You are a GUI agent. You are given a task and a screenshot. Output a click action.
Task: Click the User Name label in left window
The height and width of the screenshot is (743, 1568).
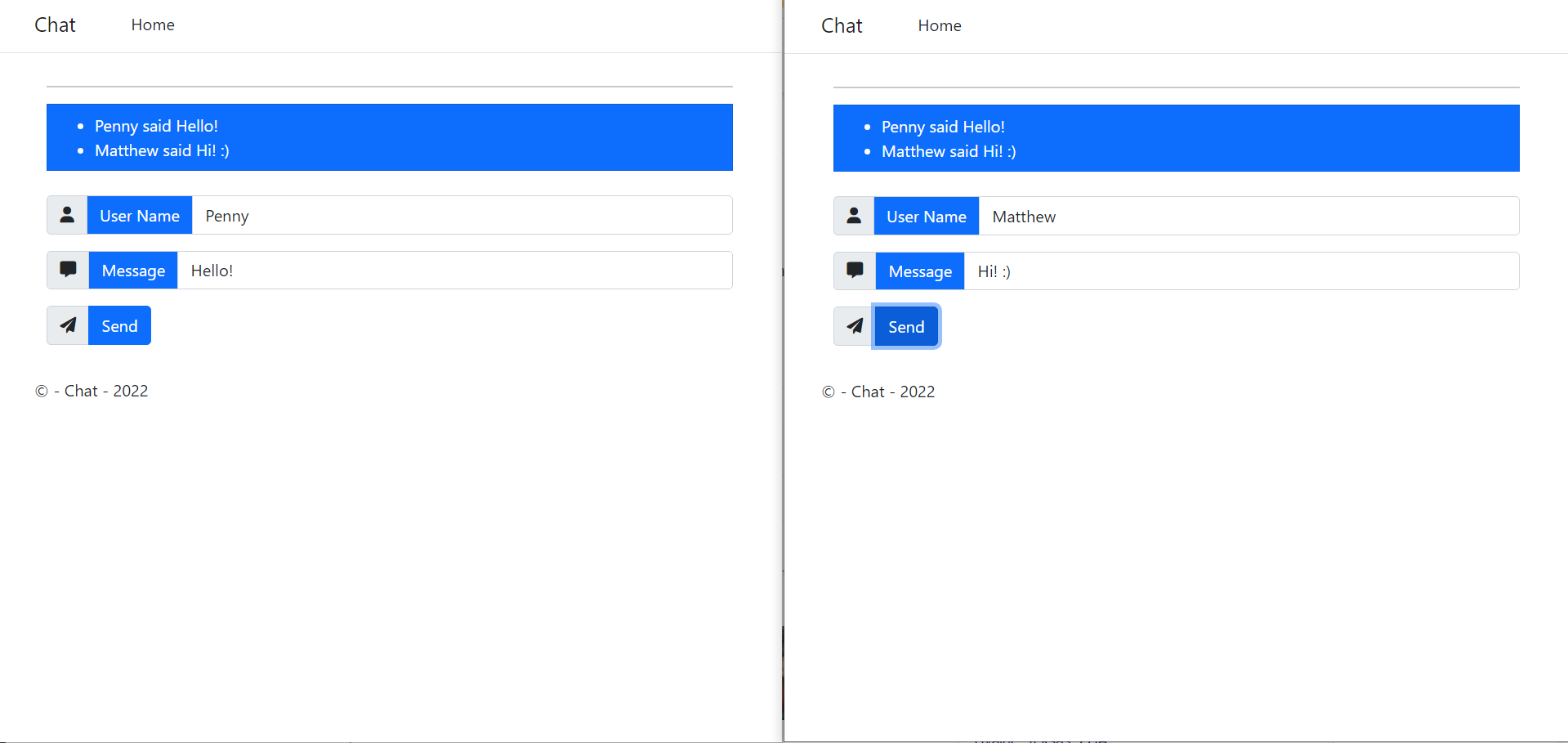point(140,216)
